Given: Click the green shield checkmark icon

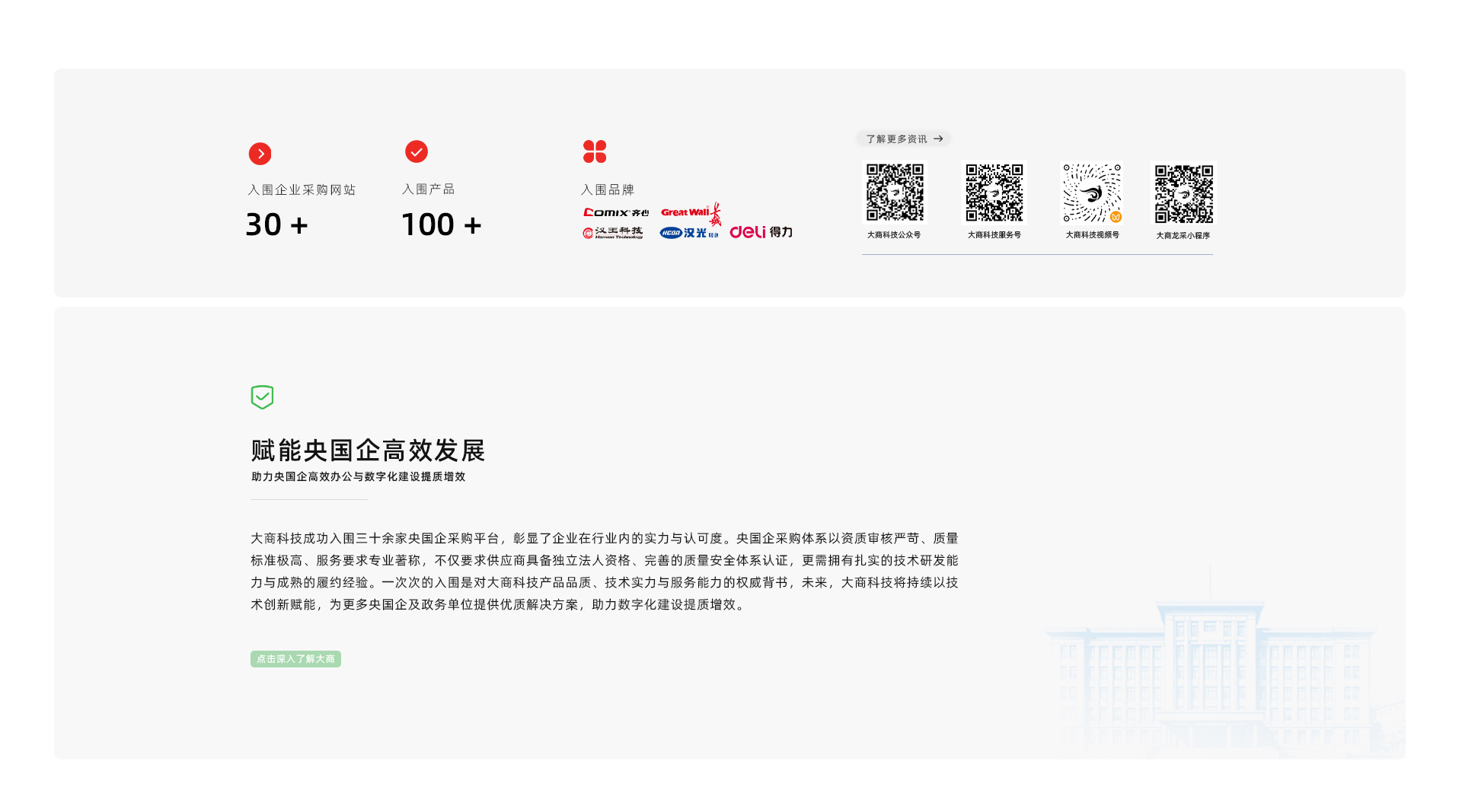Looking at the screenshot, I should [262, 396].
